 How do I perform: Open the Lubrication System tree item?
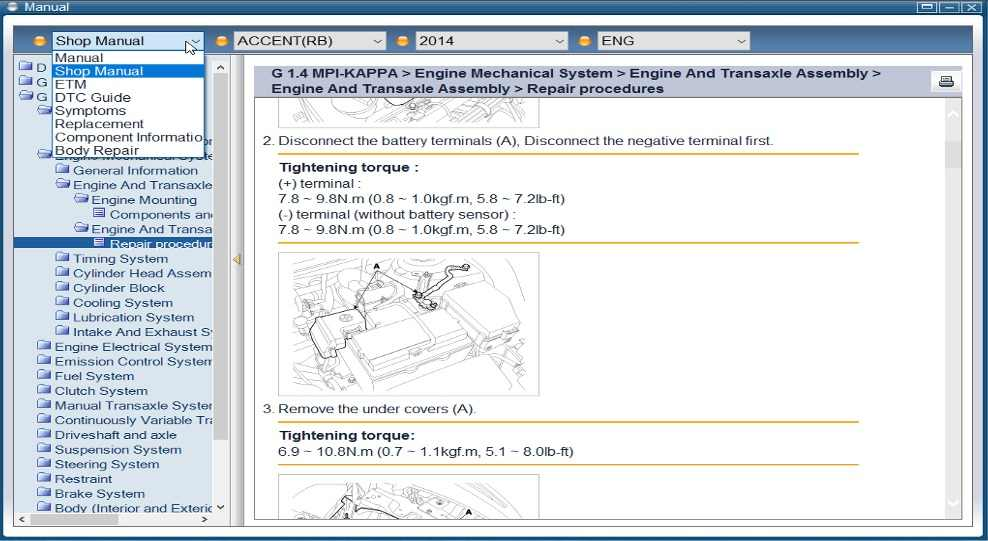click(133, 318)
